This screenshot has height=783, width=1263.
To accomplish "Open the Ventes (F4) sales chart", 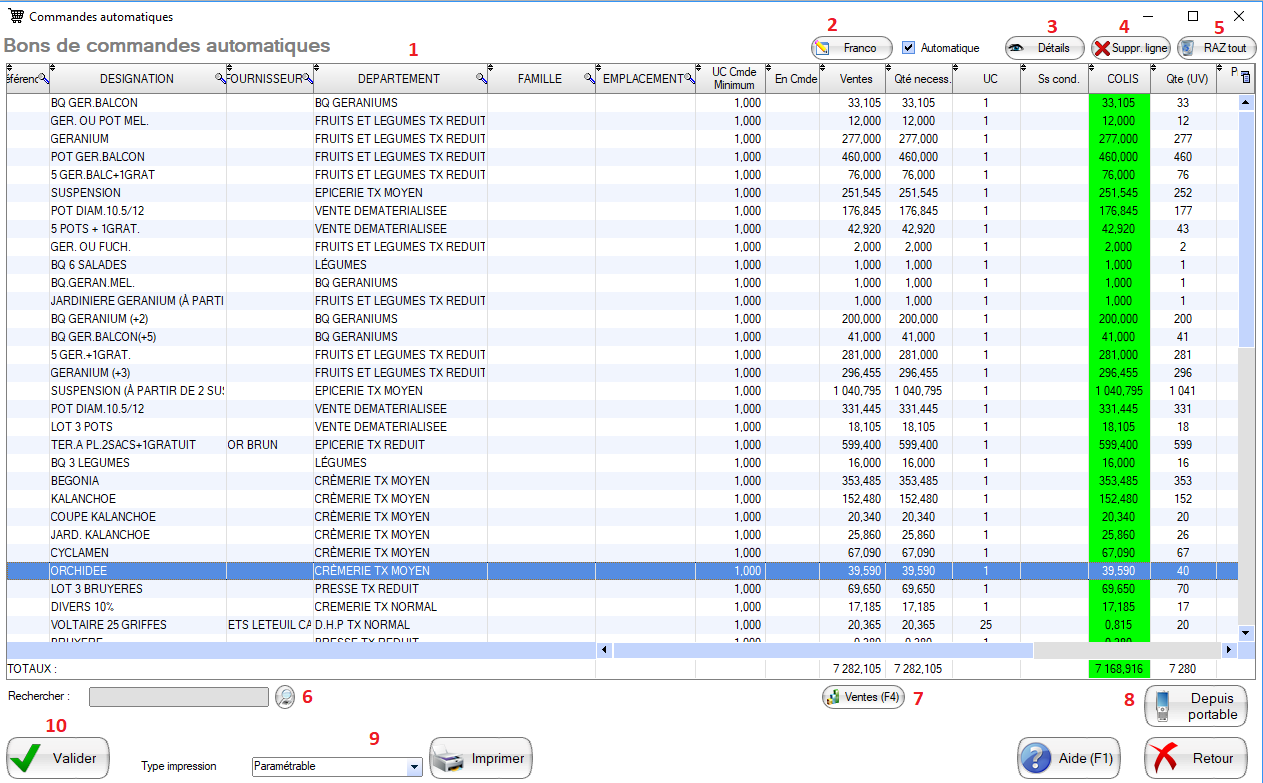I will click(863, 697).
